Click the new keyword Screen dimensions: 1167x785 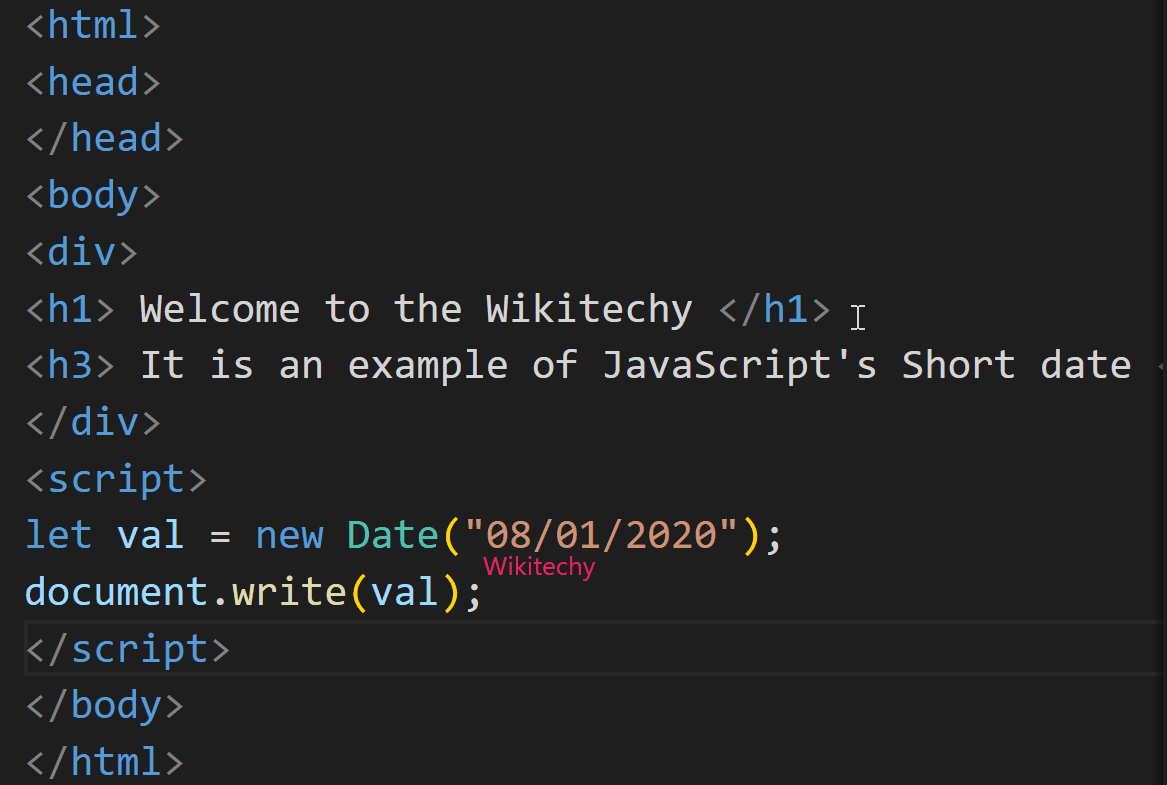tap(289, 535)
